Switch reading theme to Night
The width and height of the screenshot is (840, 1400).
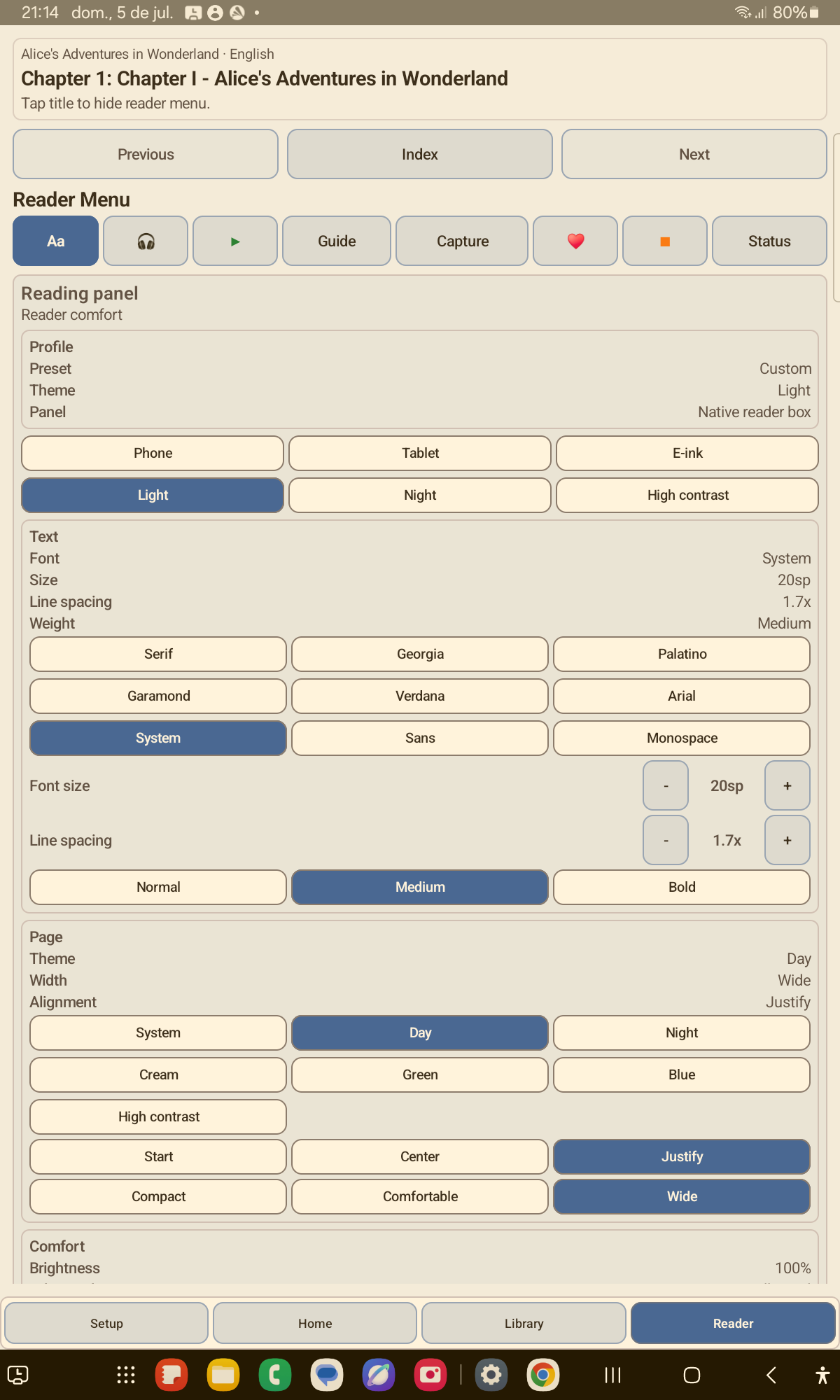420,495
